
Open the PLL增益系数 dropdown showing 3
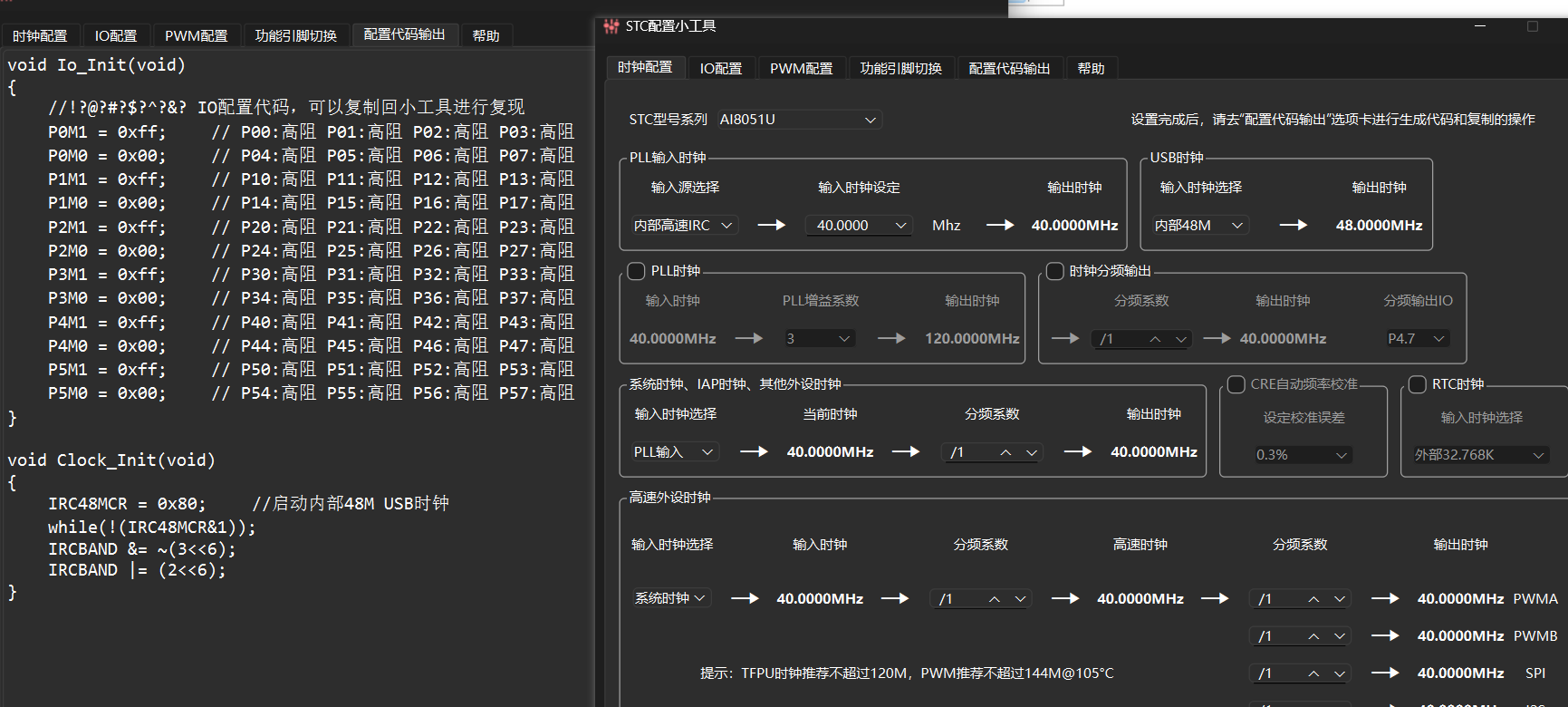pos(819,338)
